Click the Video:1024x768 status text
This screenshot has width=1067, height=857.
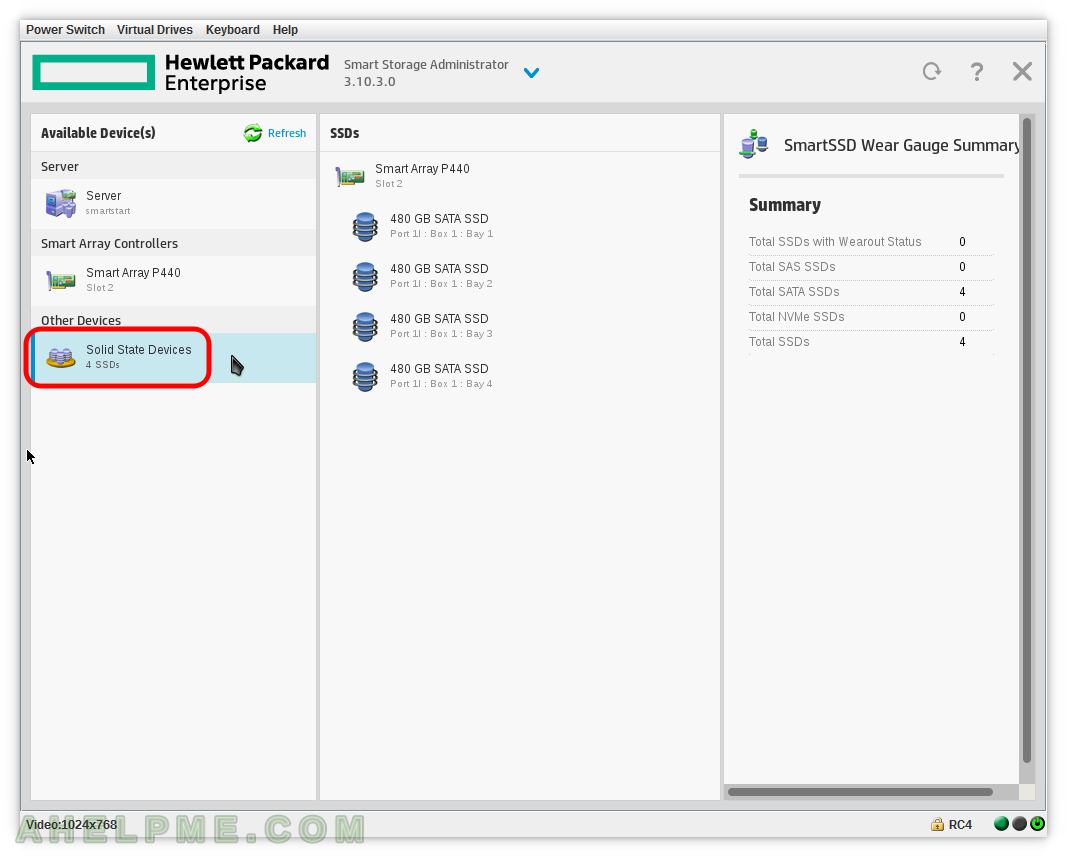tap(71, 825)
